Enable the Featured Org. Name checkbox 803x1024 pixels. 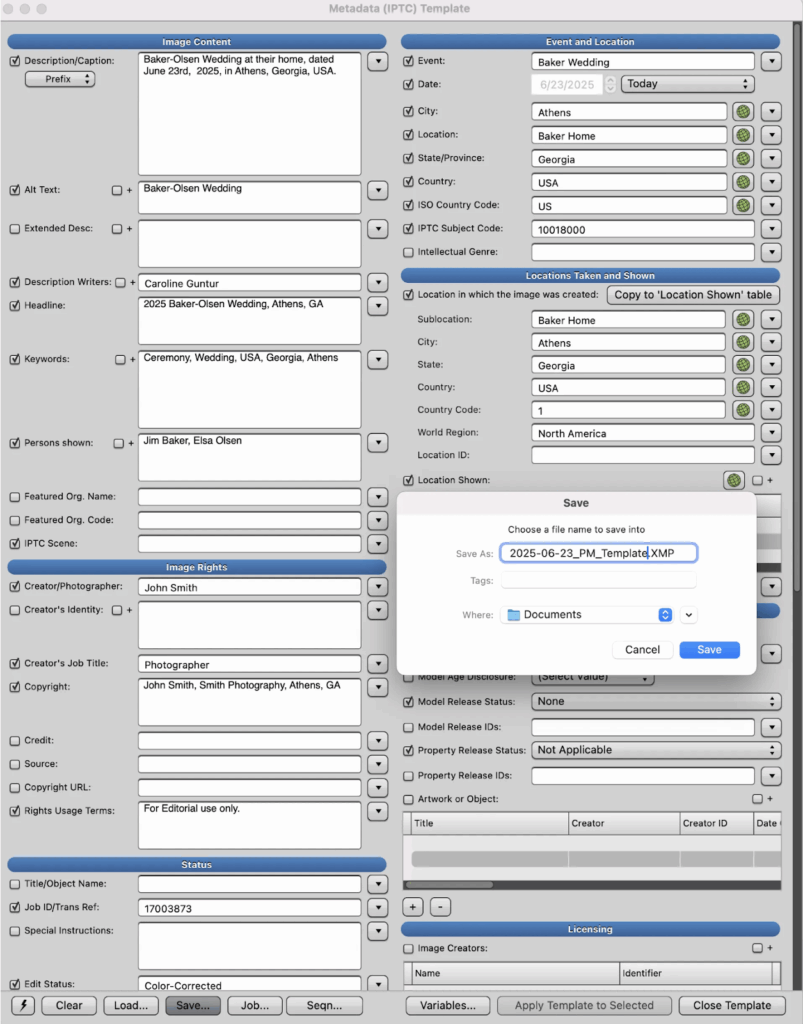15,497
